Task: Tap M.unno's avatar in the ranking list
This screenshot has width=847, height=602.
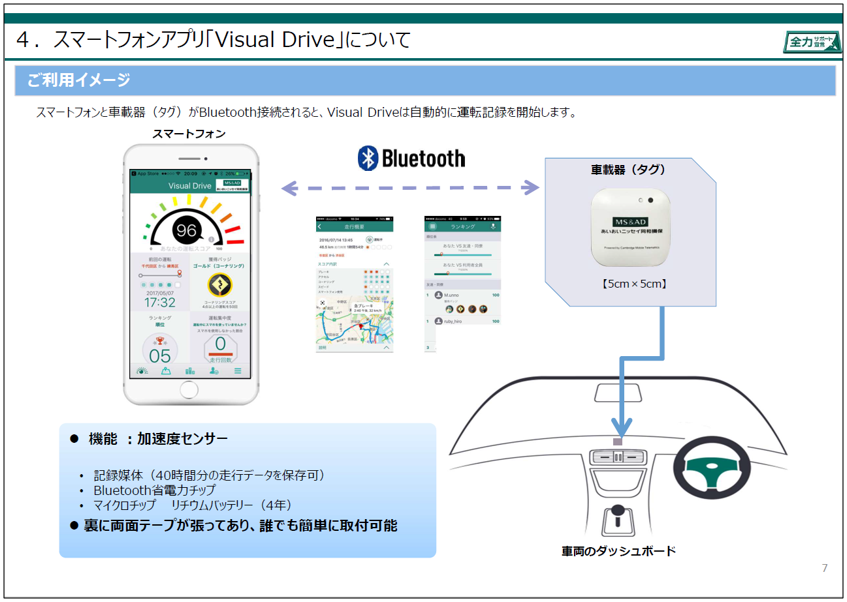Action: point(438,295)
